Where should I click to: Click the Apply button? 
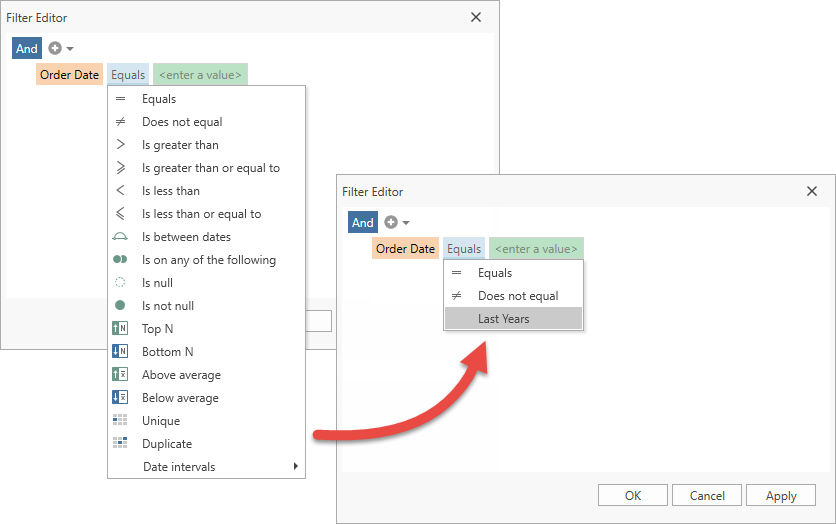click(780, 496)
